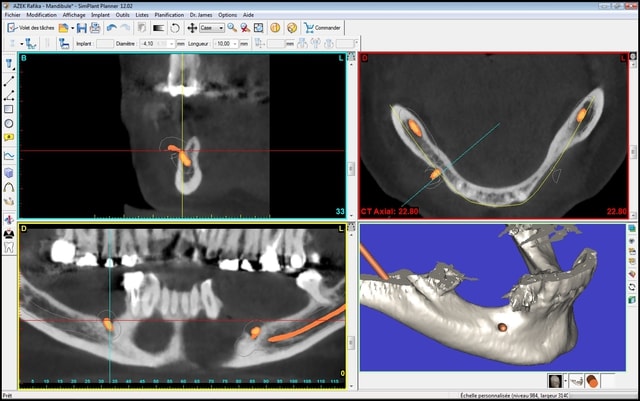
Task: Click the vertical slice scrollbar of axial view
Action: click(x=631, y=150)
